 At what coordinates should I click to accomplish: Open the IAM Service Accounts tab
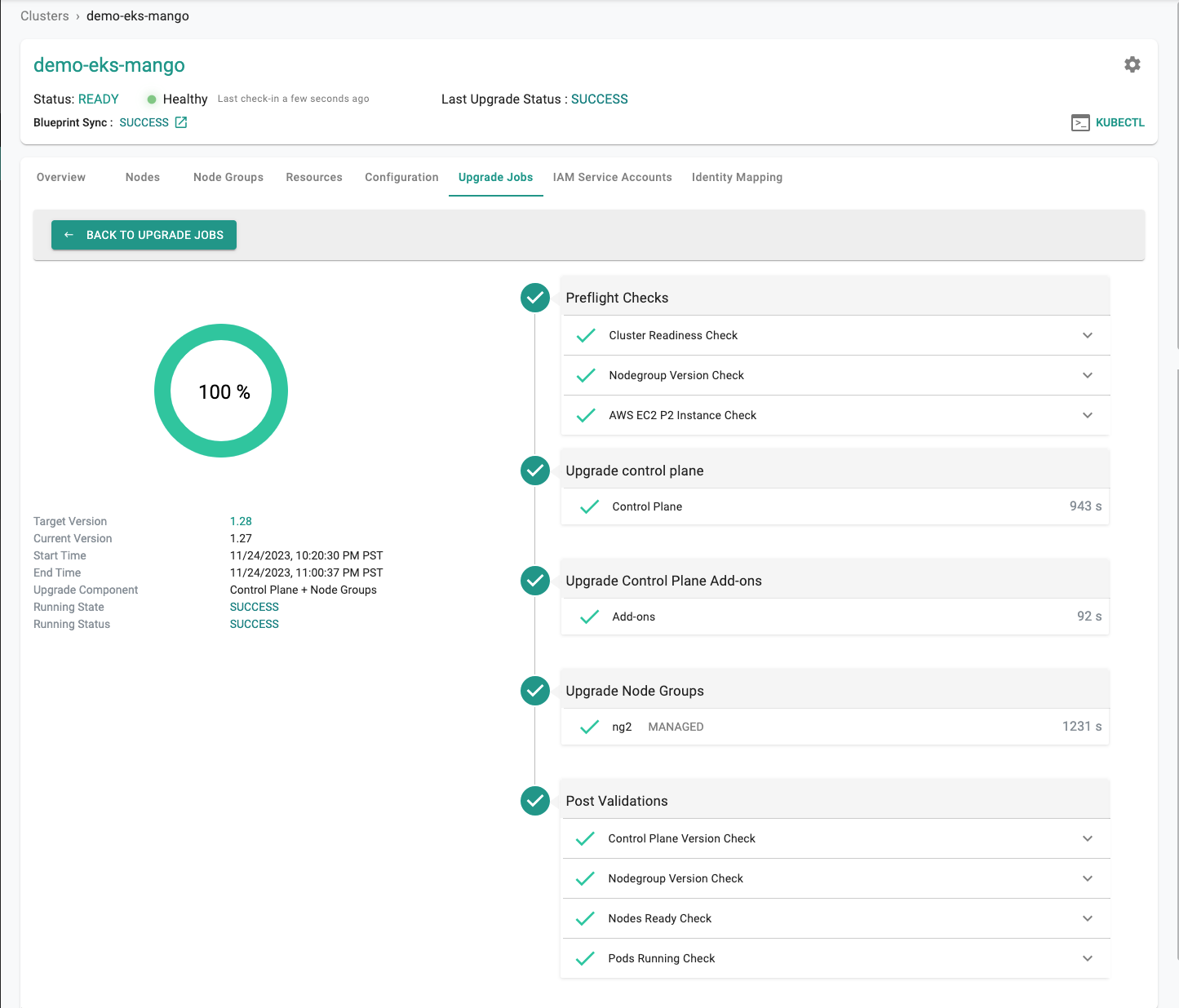[x=613, y=177]
